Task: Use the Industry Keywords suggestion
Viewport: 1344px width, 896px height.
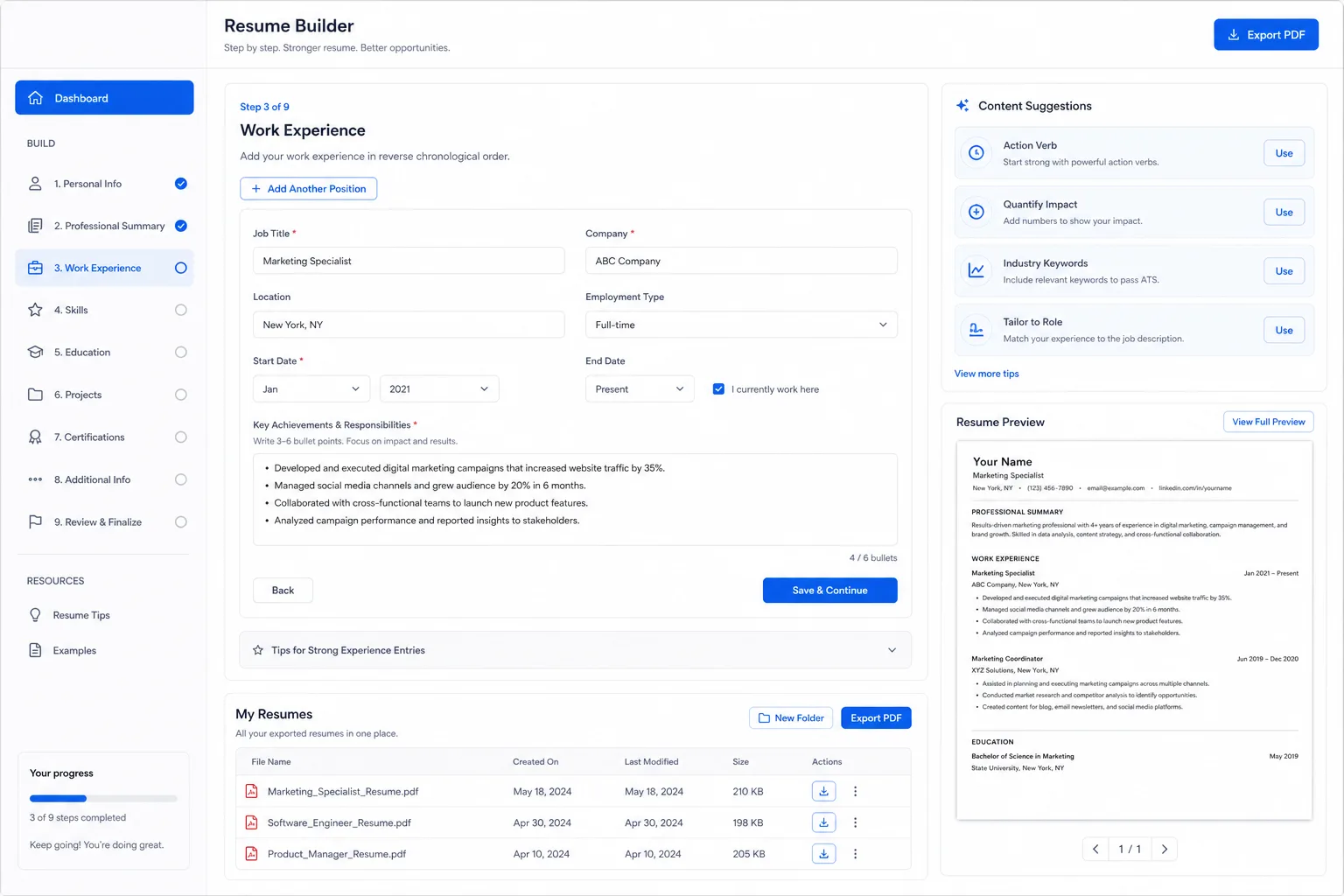Action: pos(1284,270)
